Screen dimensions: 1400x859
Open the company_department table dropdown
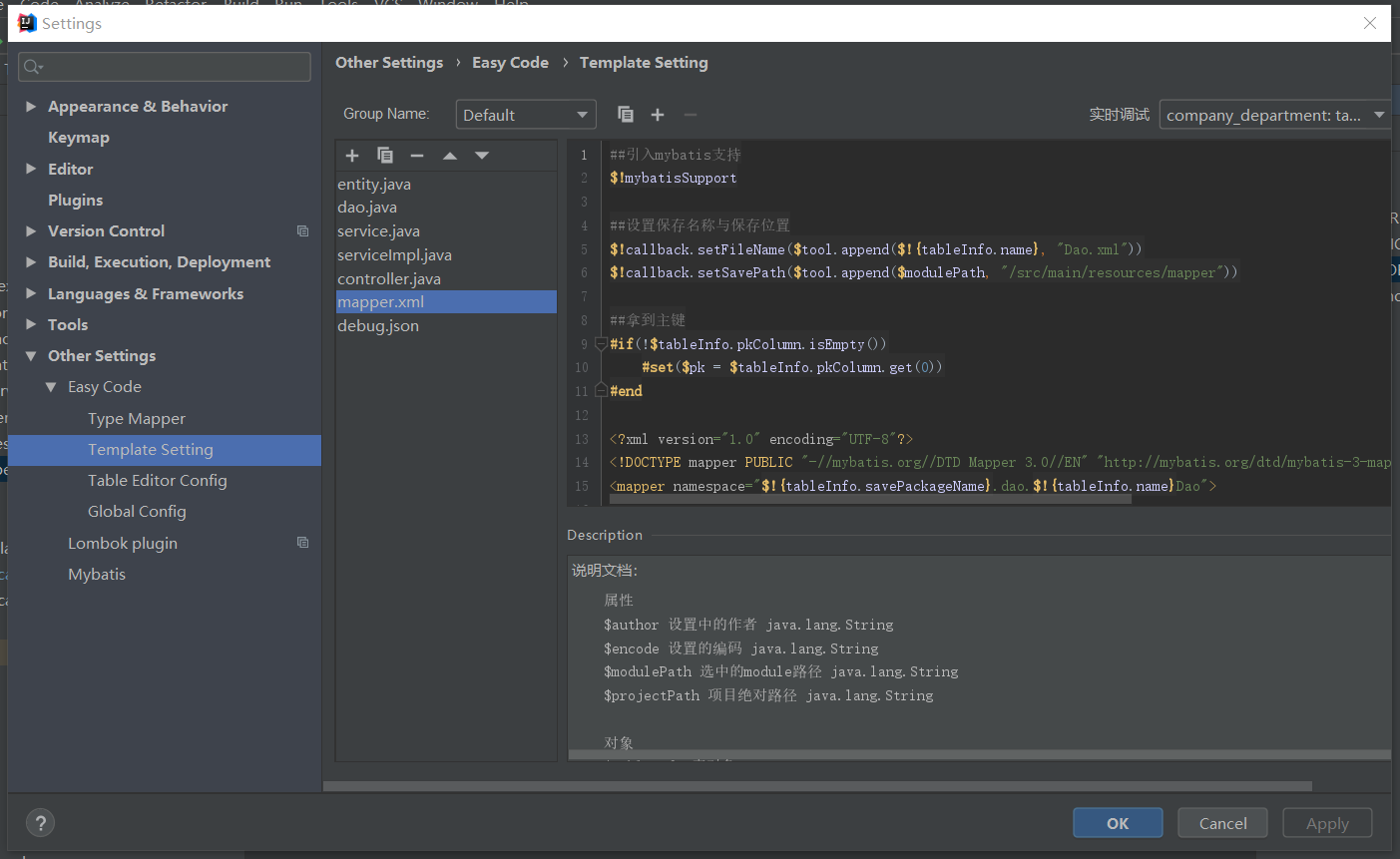click(1274, 114)
